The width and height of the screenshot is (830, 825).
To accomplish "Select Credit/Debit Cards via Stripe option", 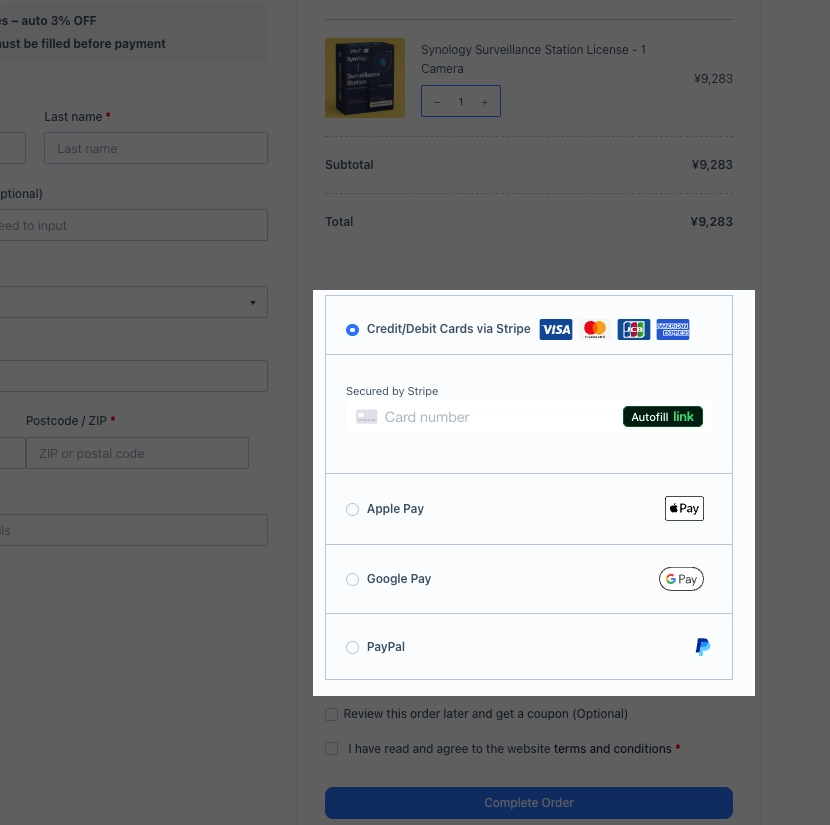I will pyautogui.click(x=352, y=329).
